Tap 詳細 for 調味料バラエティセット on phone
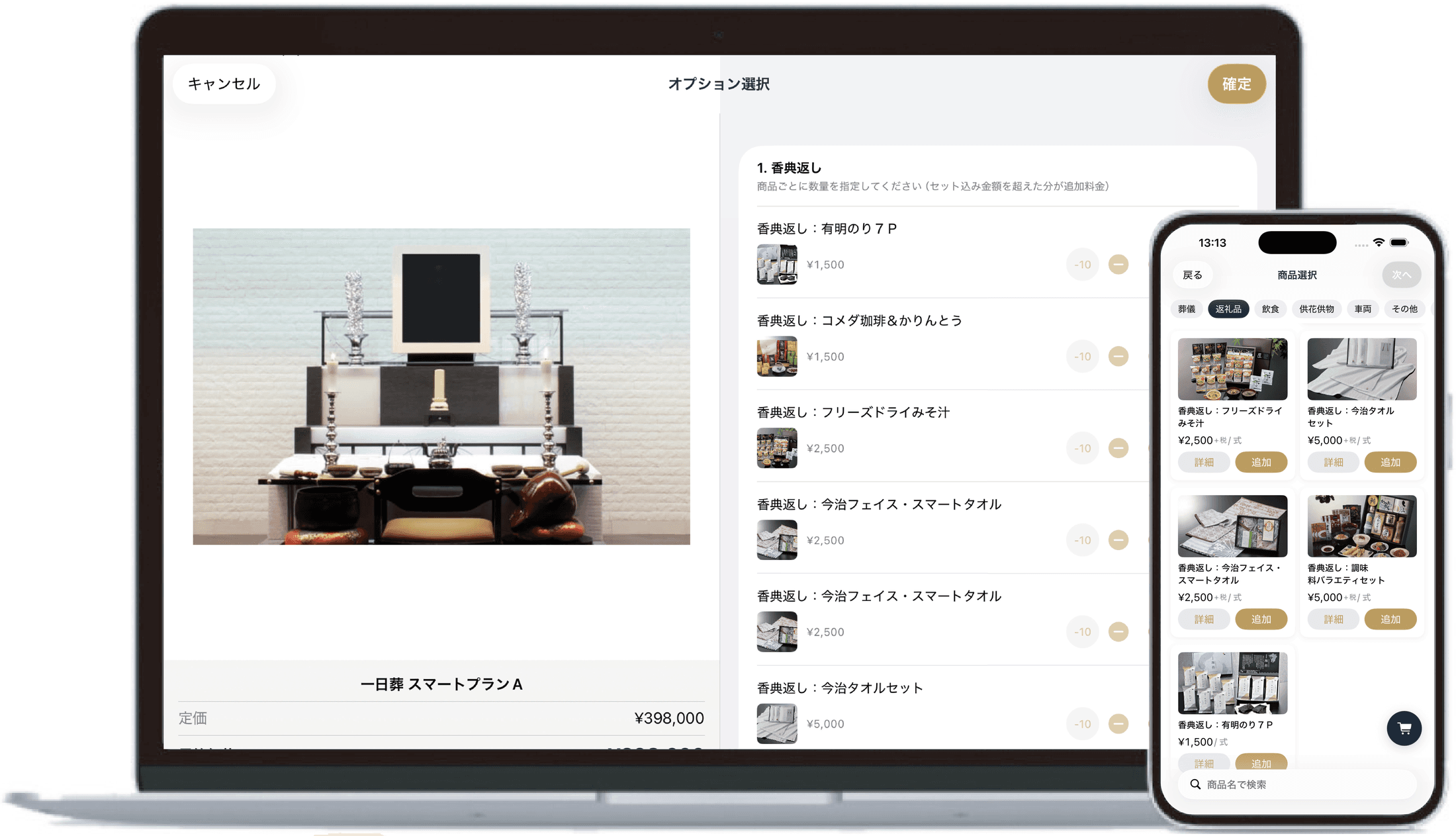Image resolution: width=1456 pixels, height=836 pixels. click(1334, 620)
